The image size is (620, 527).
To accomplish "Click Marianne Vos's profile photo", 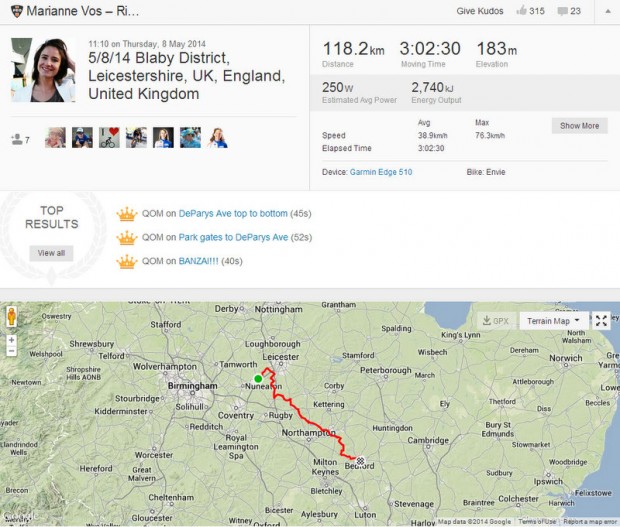I will point(43,70).
